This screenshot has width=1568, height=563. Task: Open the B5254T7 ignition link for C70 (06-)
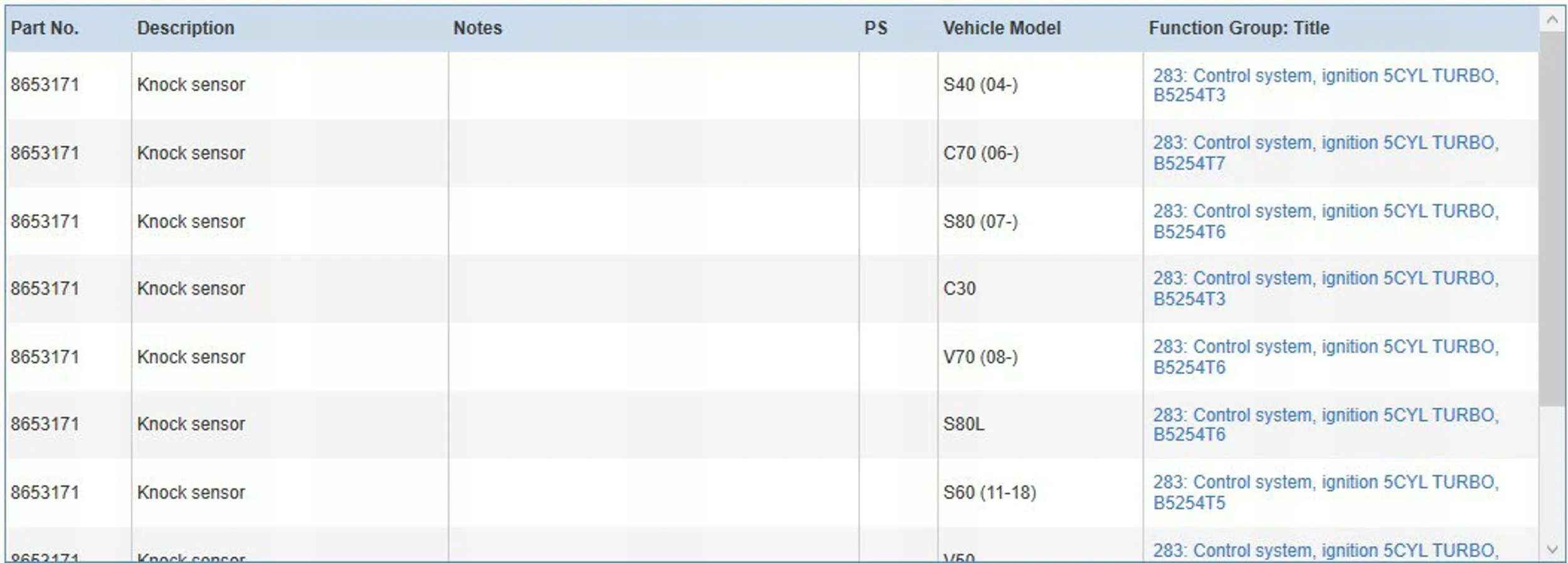coord(1325,153)
